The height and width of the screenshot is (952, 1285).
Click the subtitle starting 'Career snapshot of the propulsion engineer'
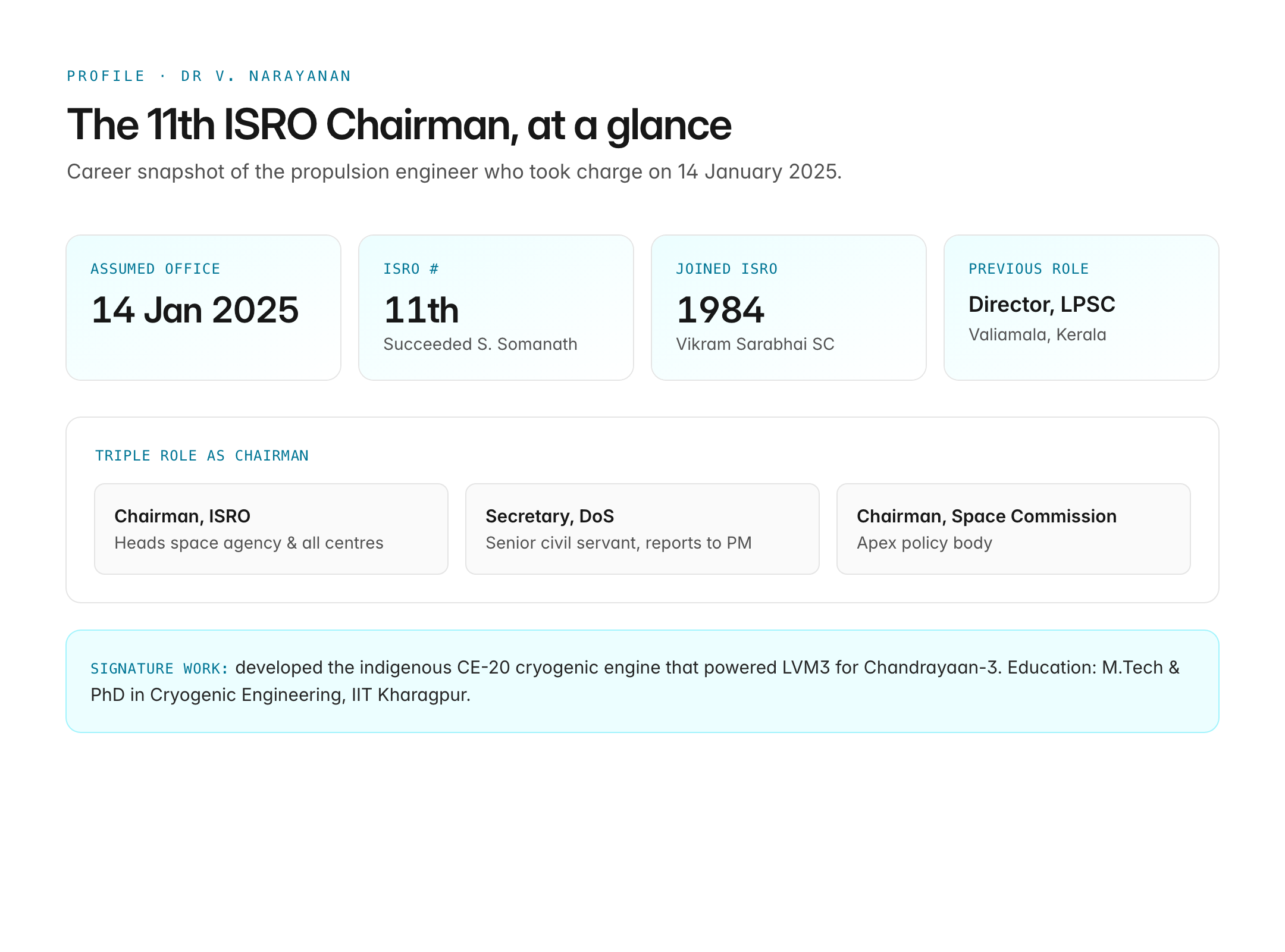pyautogui.click(x=455, y=171)
